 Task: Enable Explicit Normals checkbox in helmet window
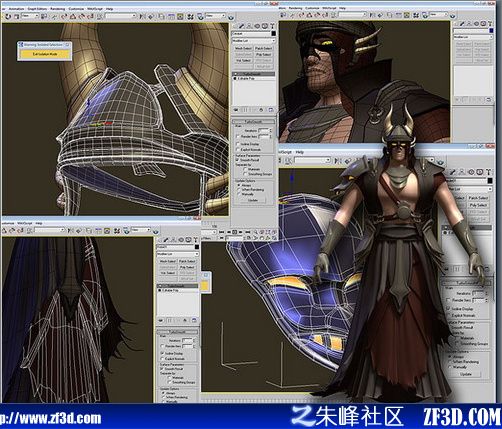point(238,150)
